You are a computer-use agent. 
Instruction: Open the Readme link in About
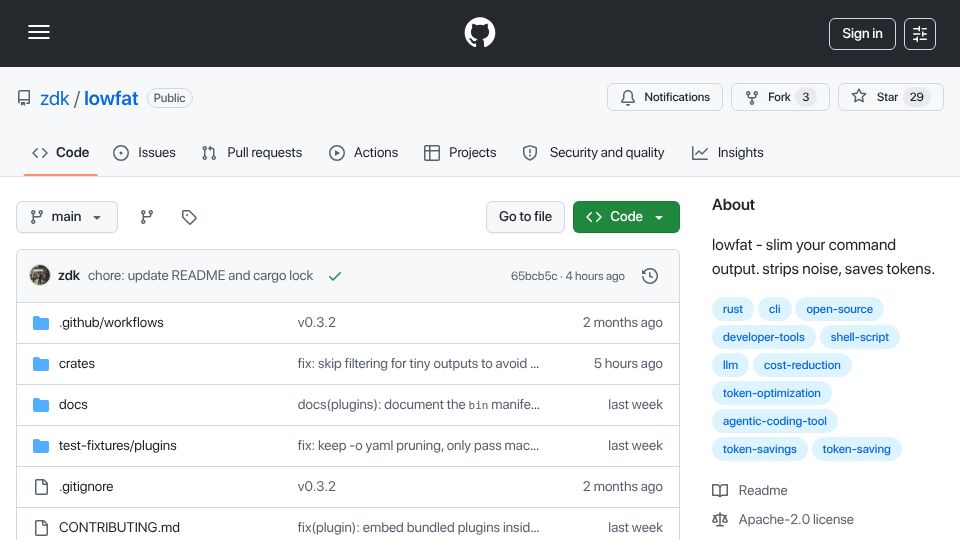(x=750, y=490)
